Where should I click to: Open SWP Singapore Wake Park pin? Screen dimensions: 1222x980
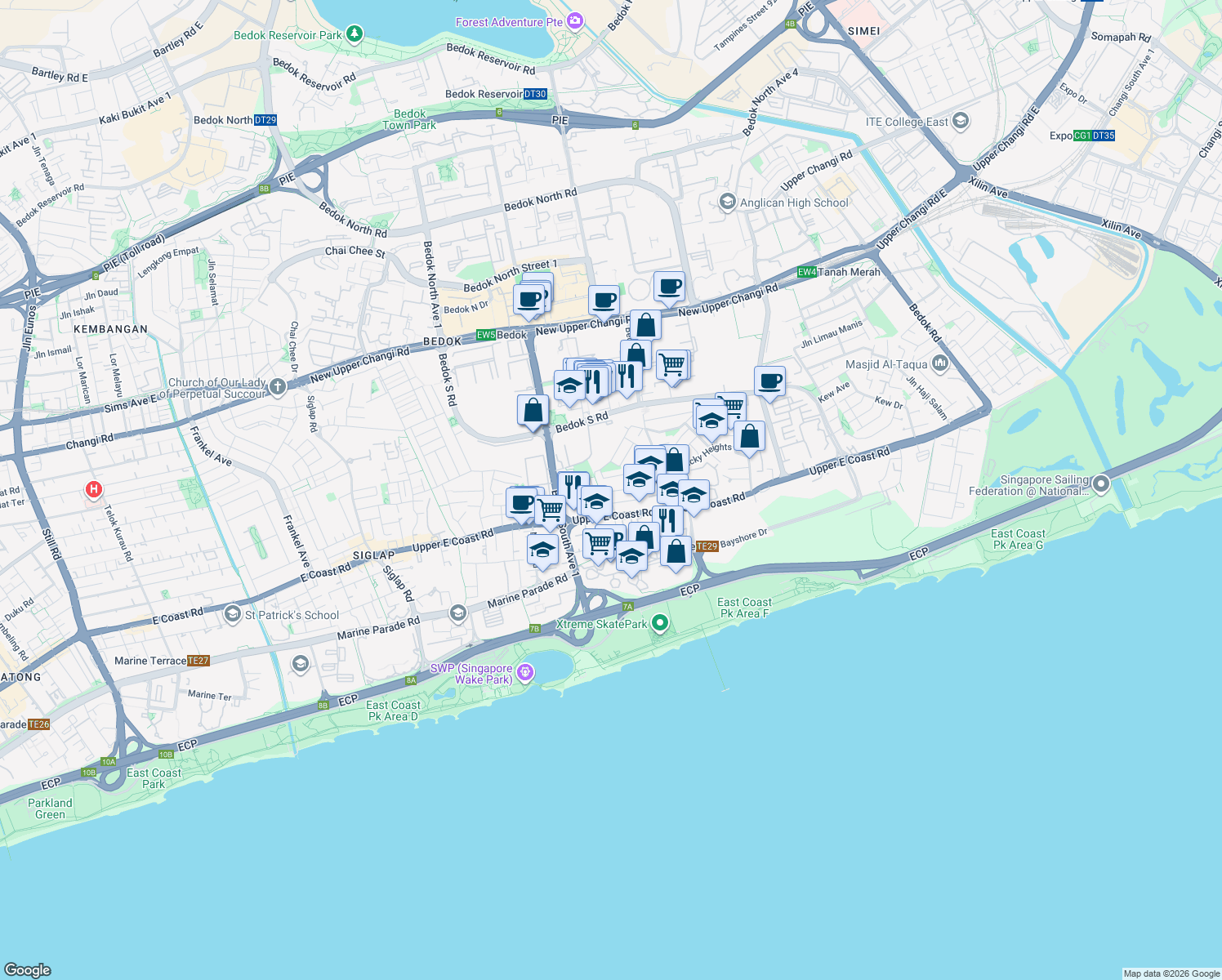point(524,673)
